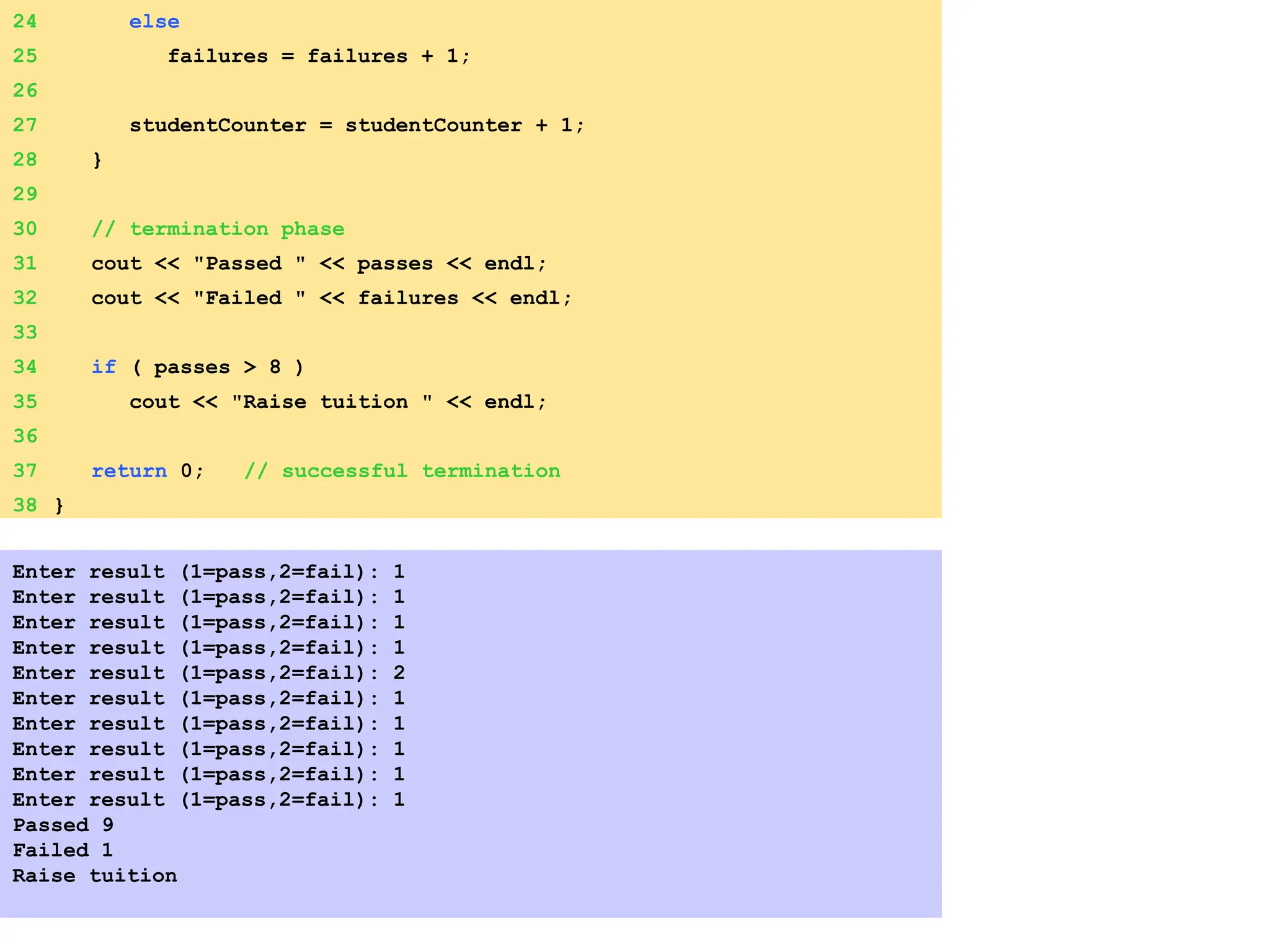
Task: Click the studentCounter increment statement
Action: 357,125
